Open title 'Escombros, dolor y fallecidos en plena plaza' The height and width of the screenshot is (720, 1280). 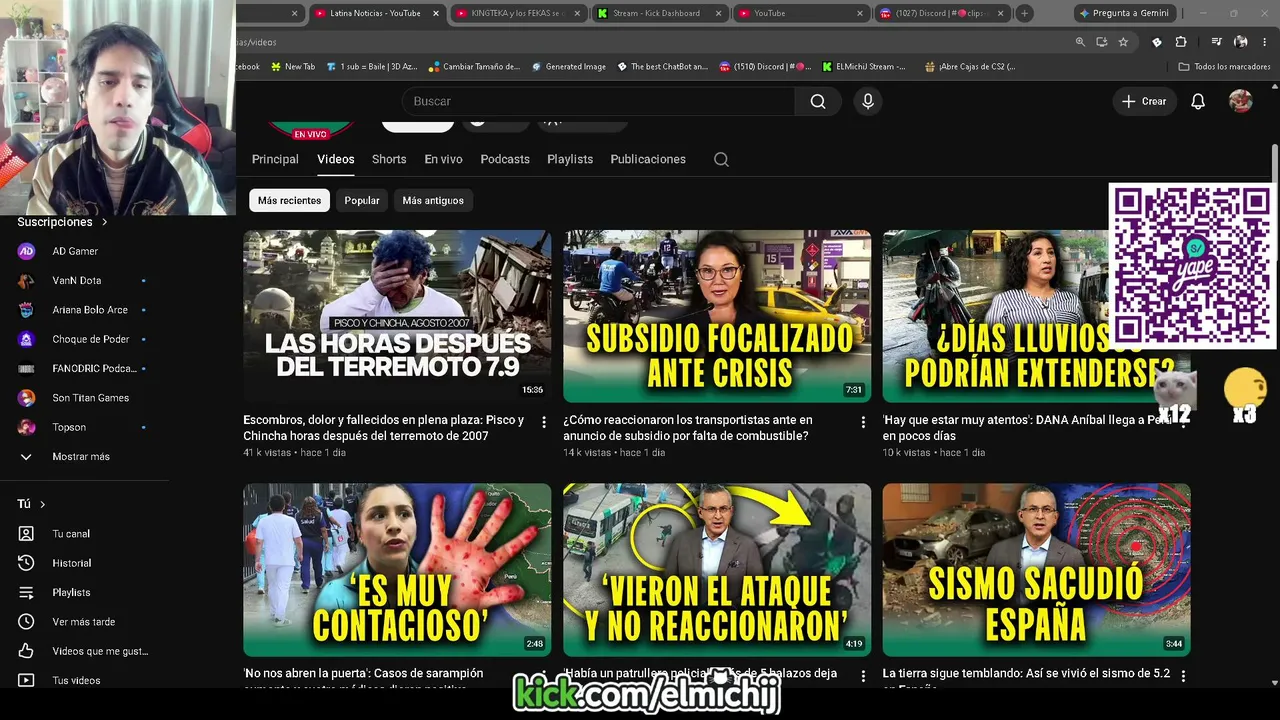384,428
